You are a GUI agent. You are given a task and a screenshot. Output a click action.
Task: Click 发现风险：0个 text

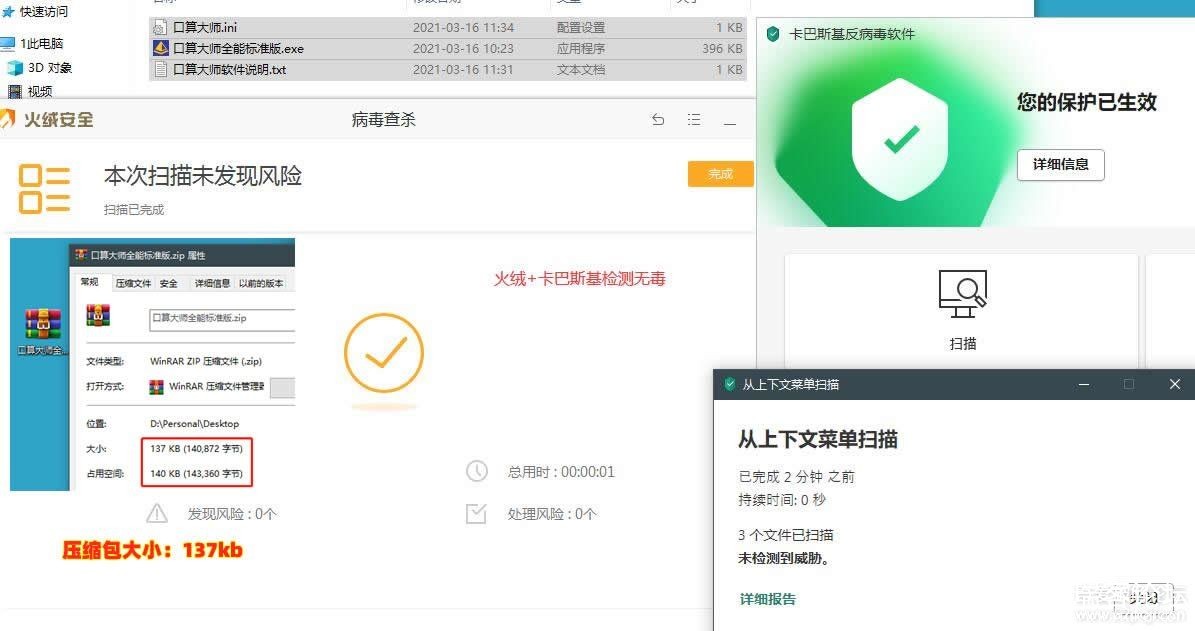tap(232, 514)
